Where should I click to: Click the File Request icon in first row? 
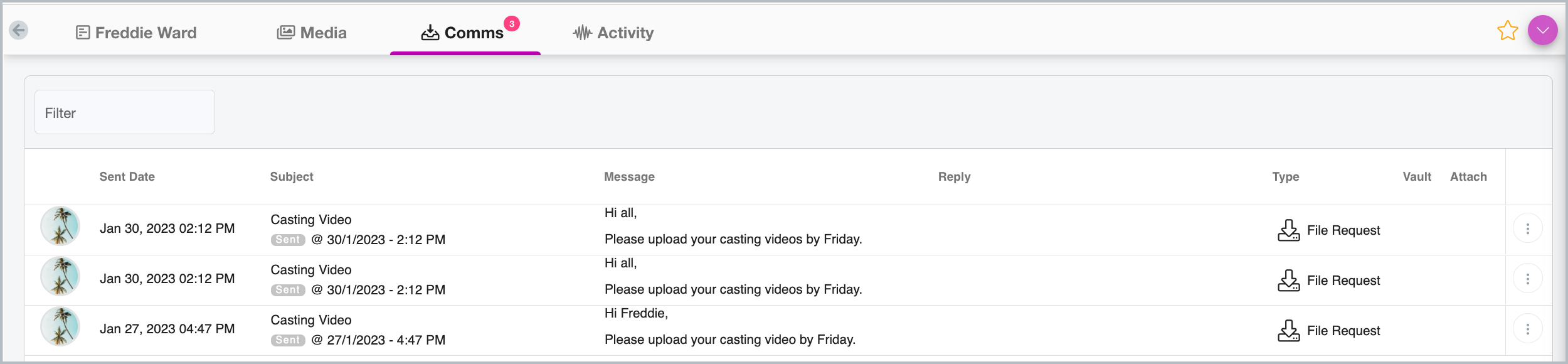[1288, 230]
